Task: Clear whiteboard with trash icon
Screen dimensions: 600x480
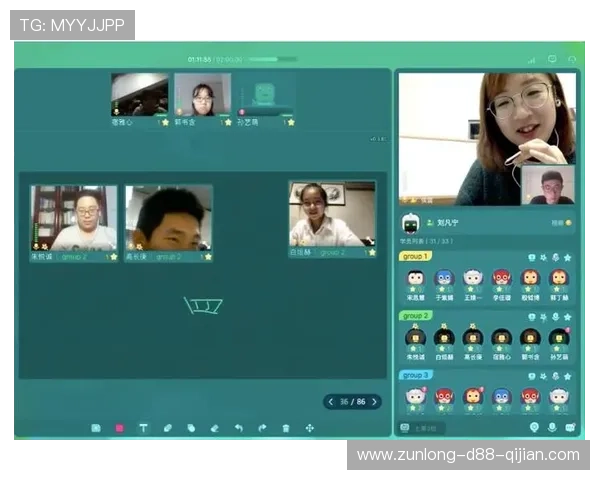Action: [x=286, y=428]
